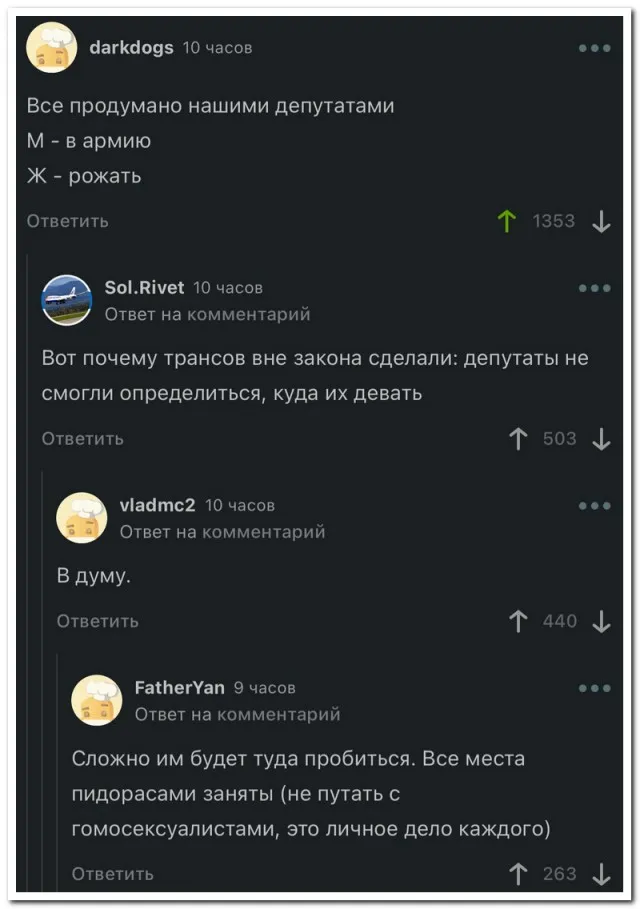The width and height of the screenshot is (640, 909).
Task: Open darkdogs user profile name
Action: (131, 47)
